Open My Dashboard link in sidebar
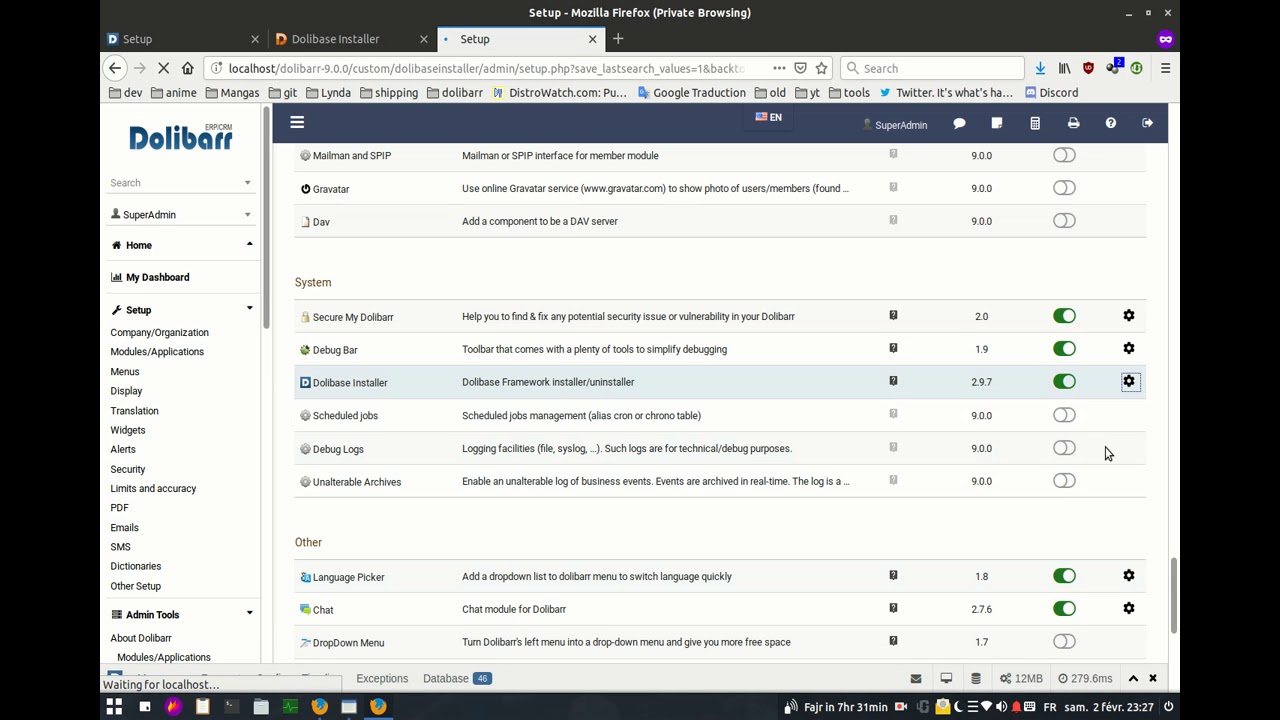The height and width of the screenshot is (720, 1280). tap(157, 277)
